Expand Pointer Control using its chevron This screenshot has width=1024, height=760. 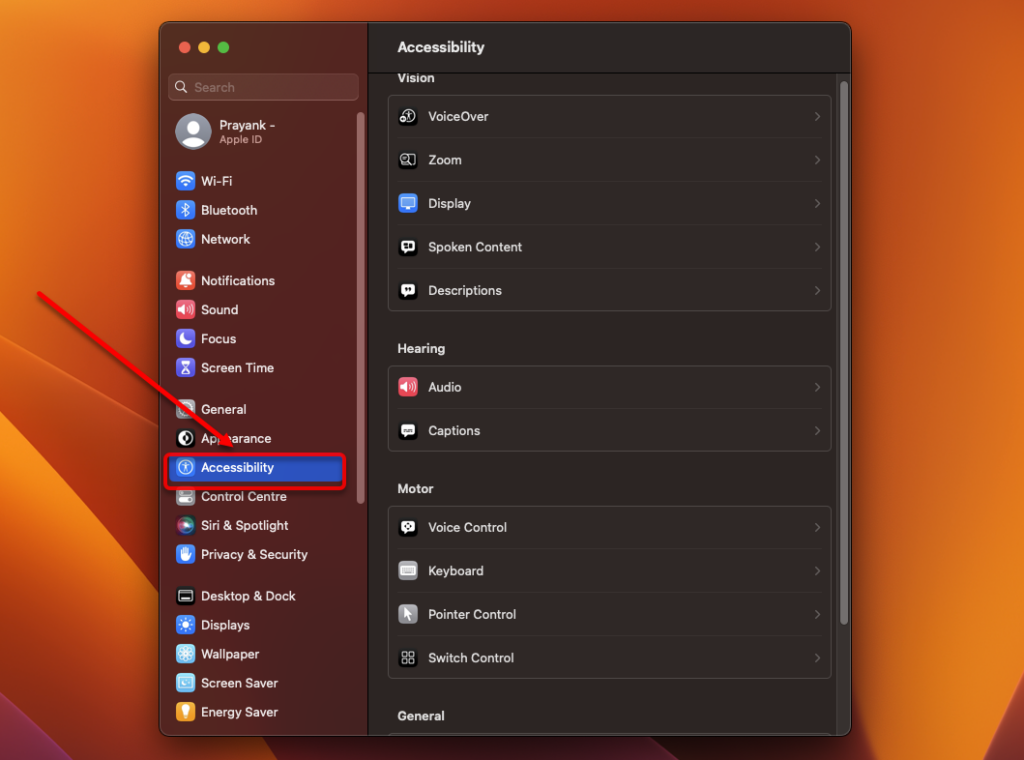(x=817, y=614)
